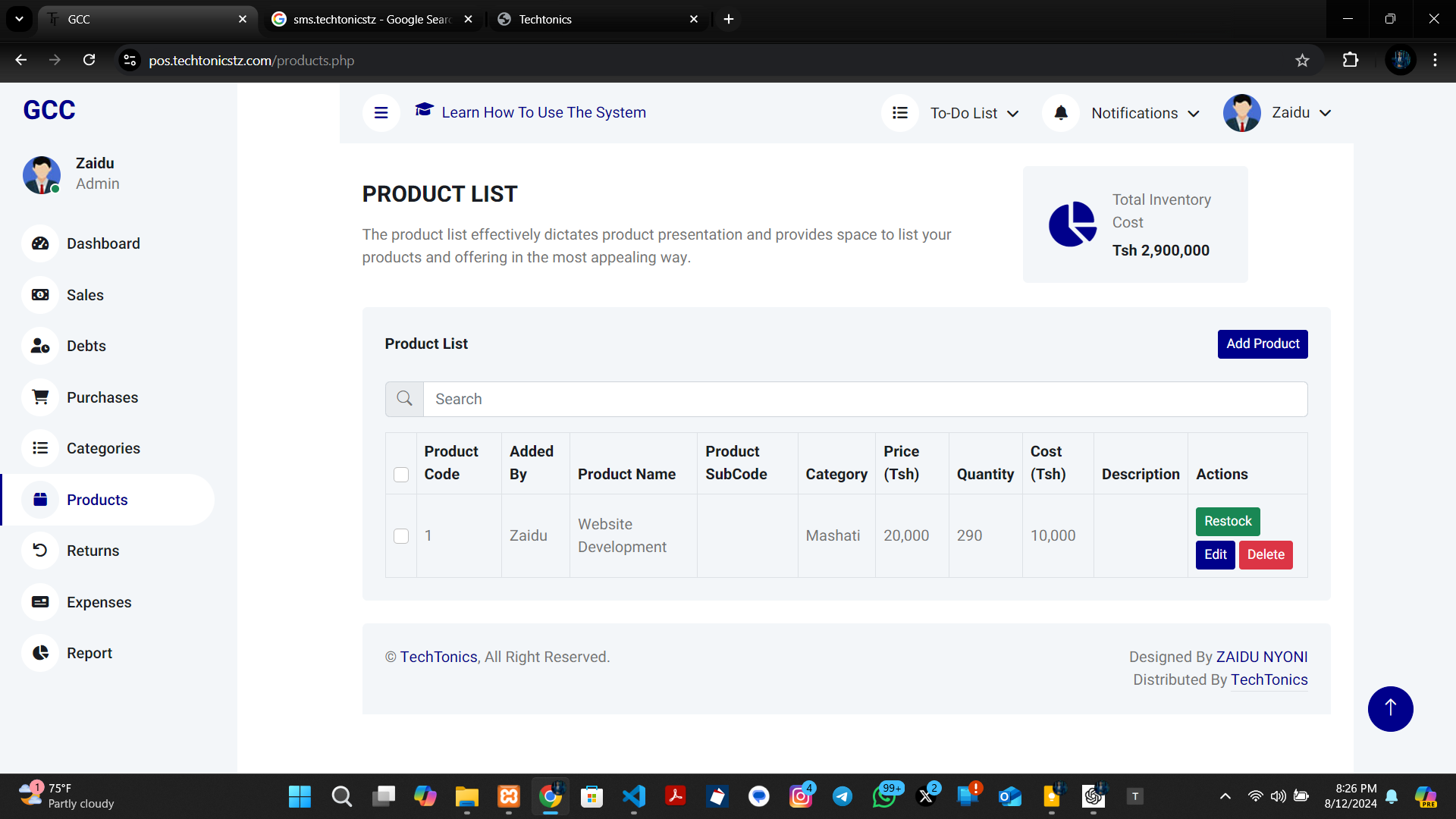Click the product Search input field
Screen dimensions: 1456x819
[x=864, y=399]
